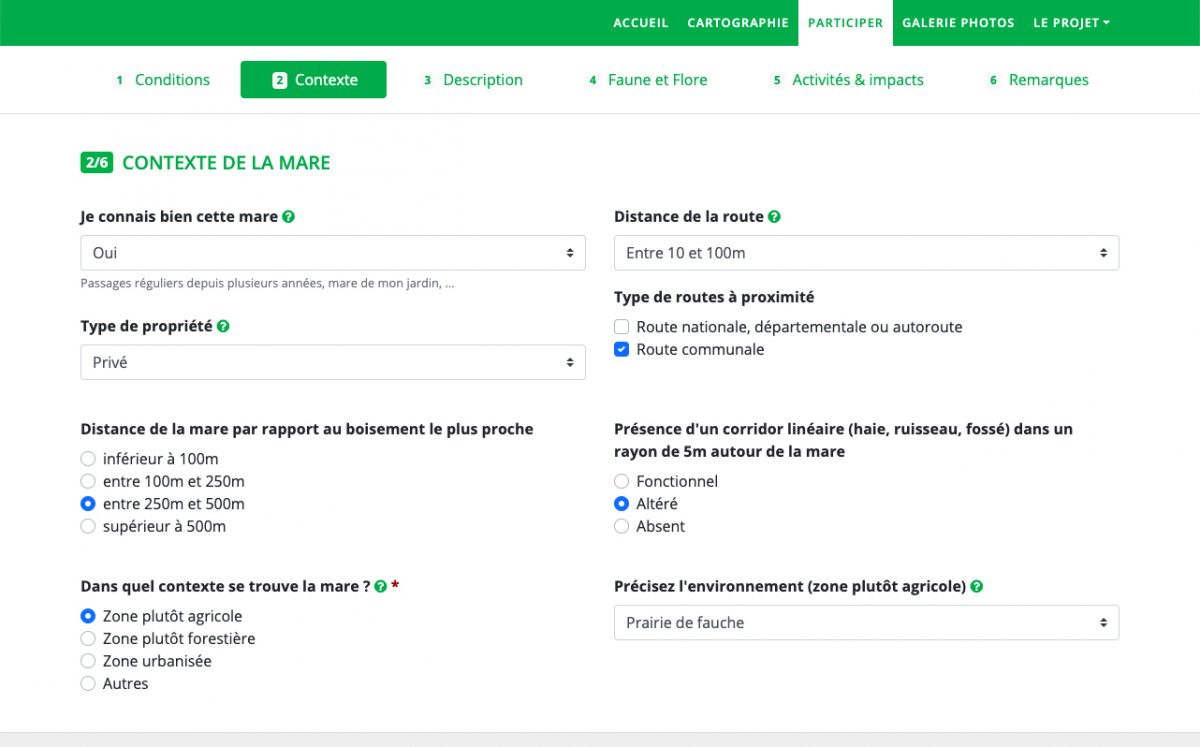The image size is (1200, 747).
Task: Click help icon beside 'Type de propriété'
Action: (x=223, y=326)
